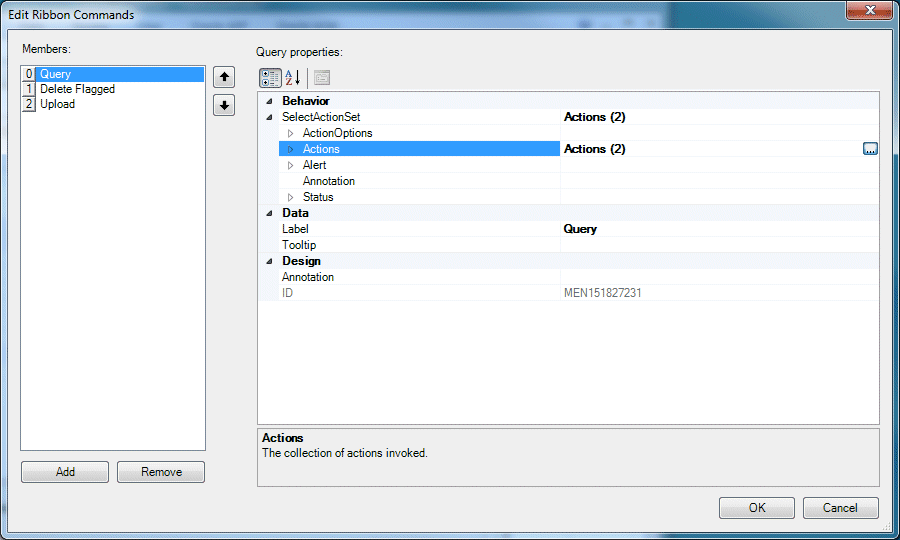Close the Edit Ribbon Commands dialog
The height and width of the screenshot is (540, 900).
869,10
